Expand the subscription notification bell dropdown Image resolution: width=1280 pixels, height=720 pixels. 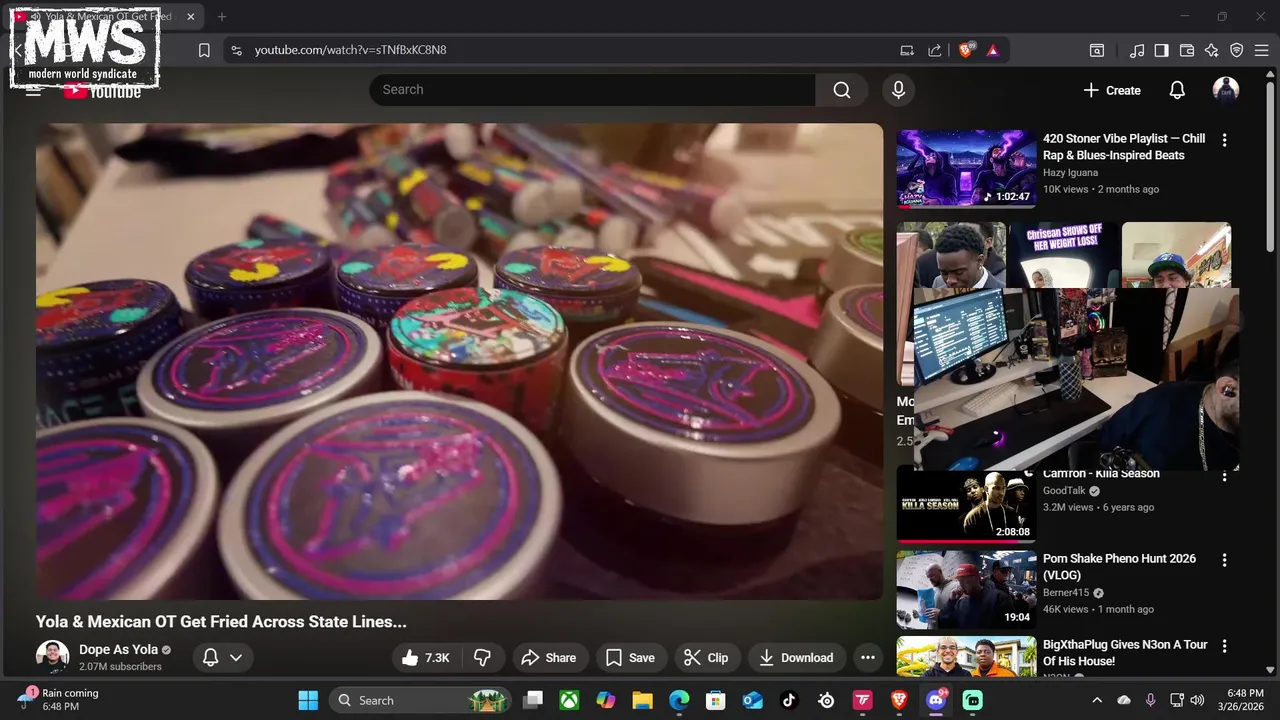[223, 657]
